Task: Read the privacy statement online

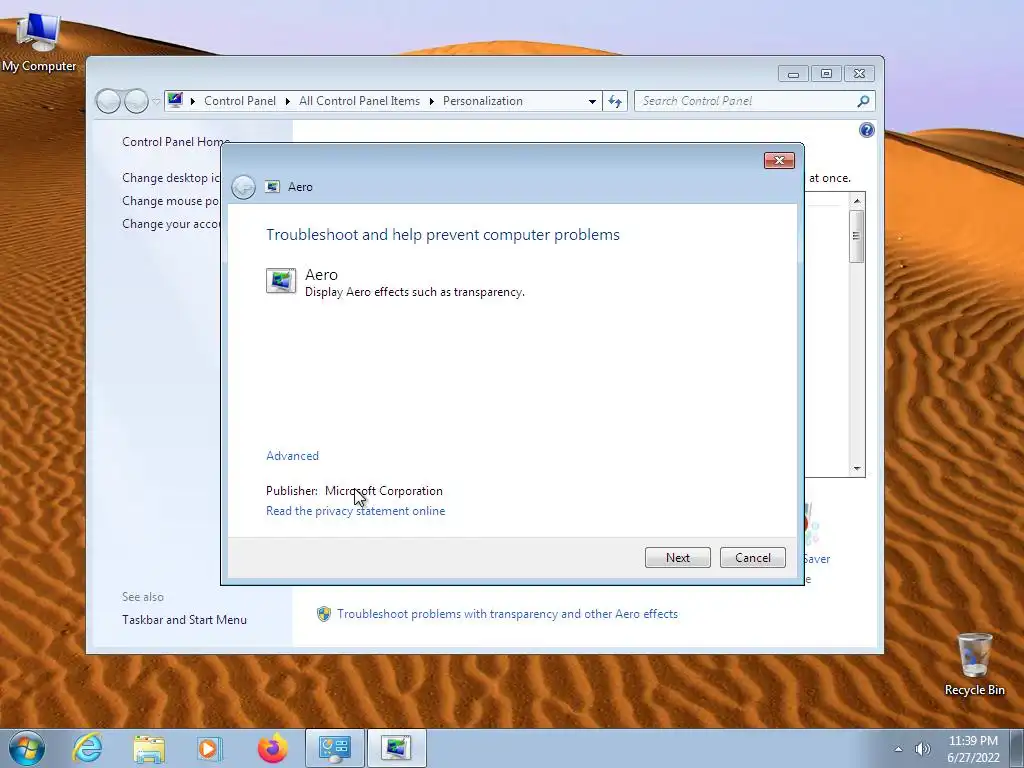Action: click(355, 511)
